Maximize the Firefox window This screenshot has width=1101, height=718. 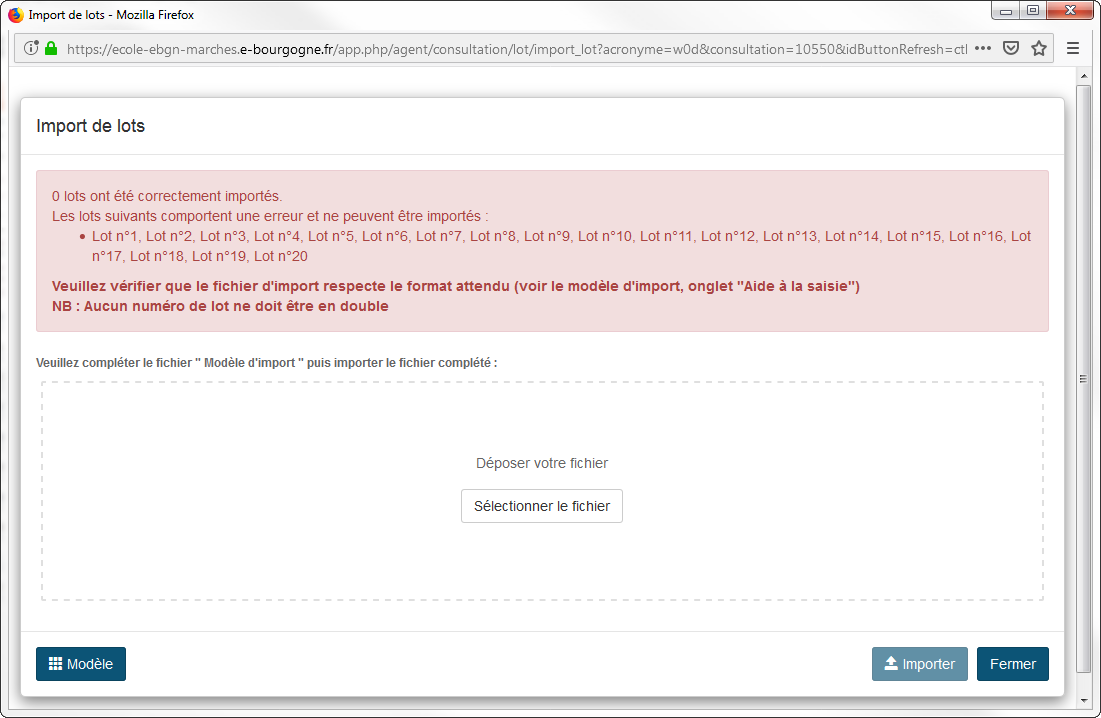(1033, 11)
